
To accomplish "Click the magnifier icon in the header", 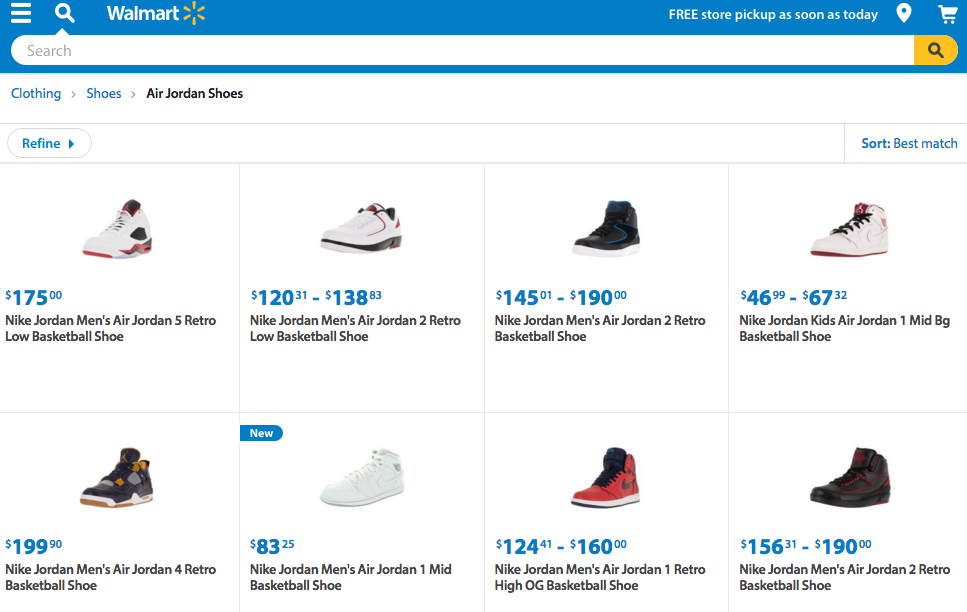I will (x=65, y=14).
